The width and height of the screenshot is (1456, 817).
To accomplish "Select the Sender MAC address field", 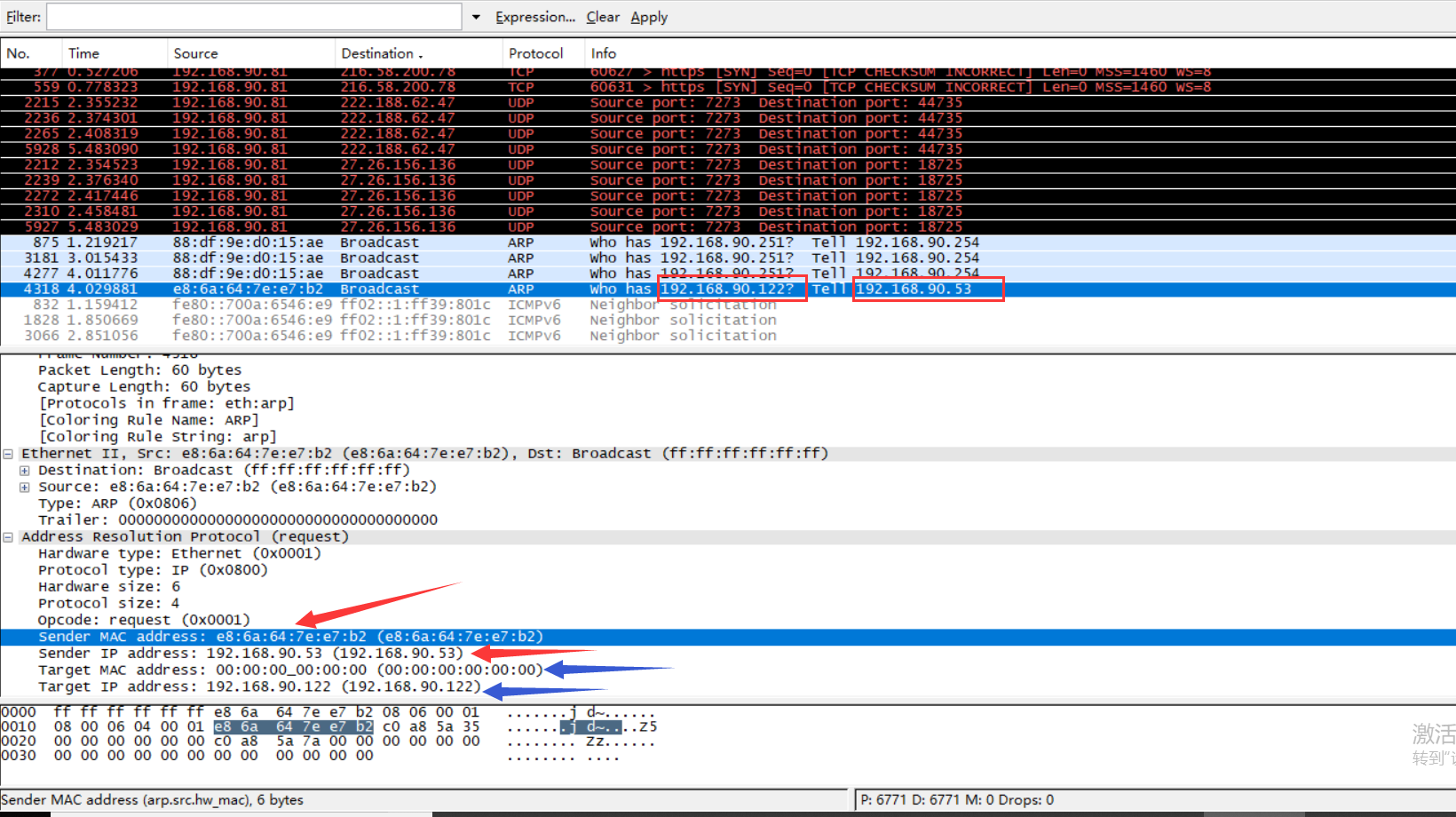I will pyautogui.click(x=728, y=637).
